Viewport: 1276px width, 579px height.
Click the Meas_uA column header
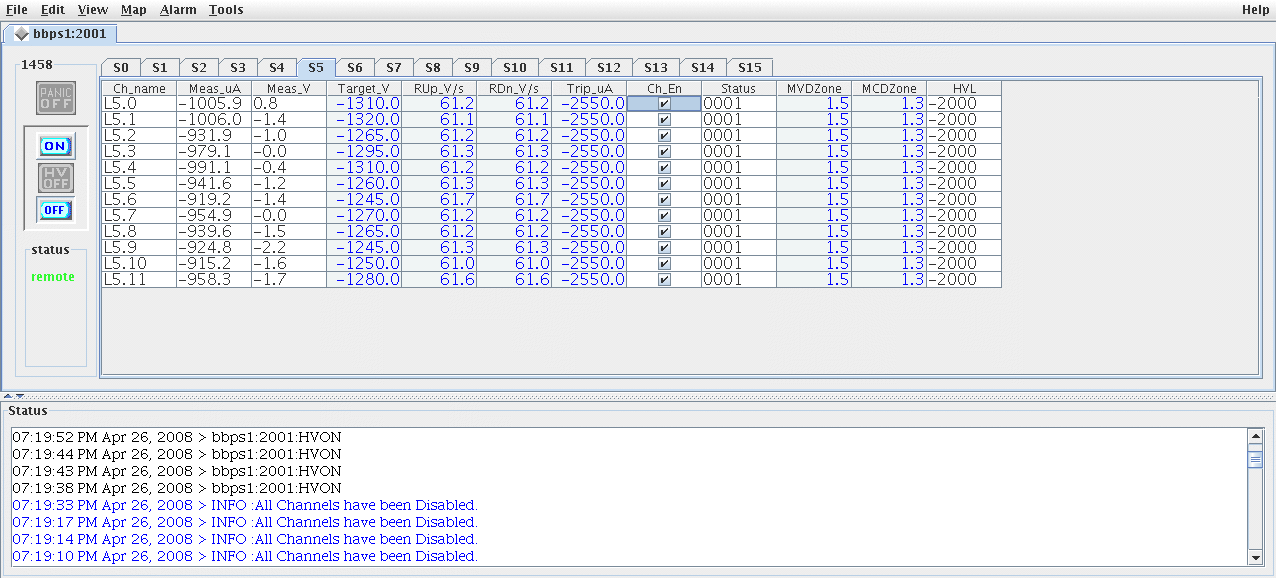click(x=214, y=89)
